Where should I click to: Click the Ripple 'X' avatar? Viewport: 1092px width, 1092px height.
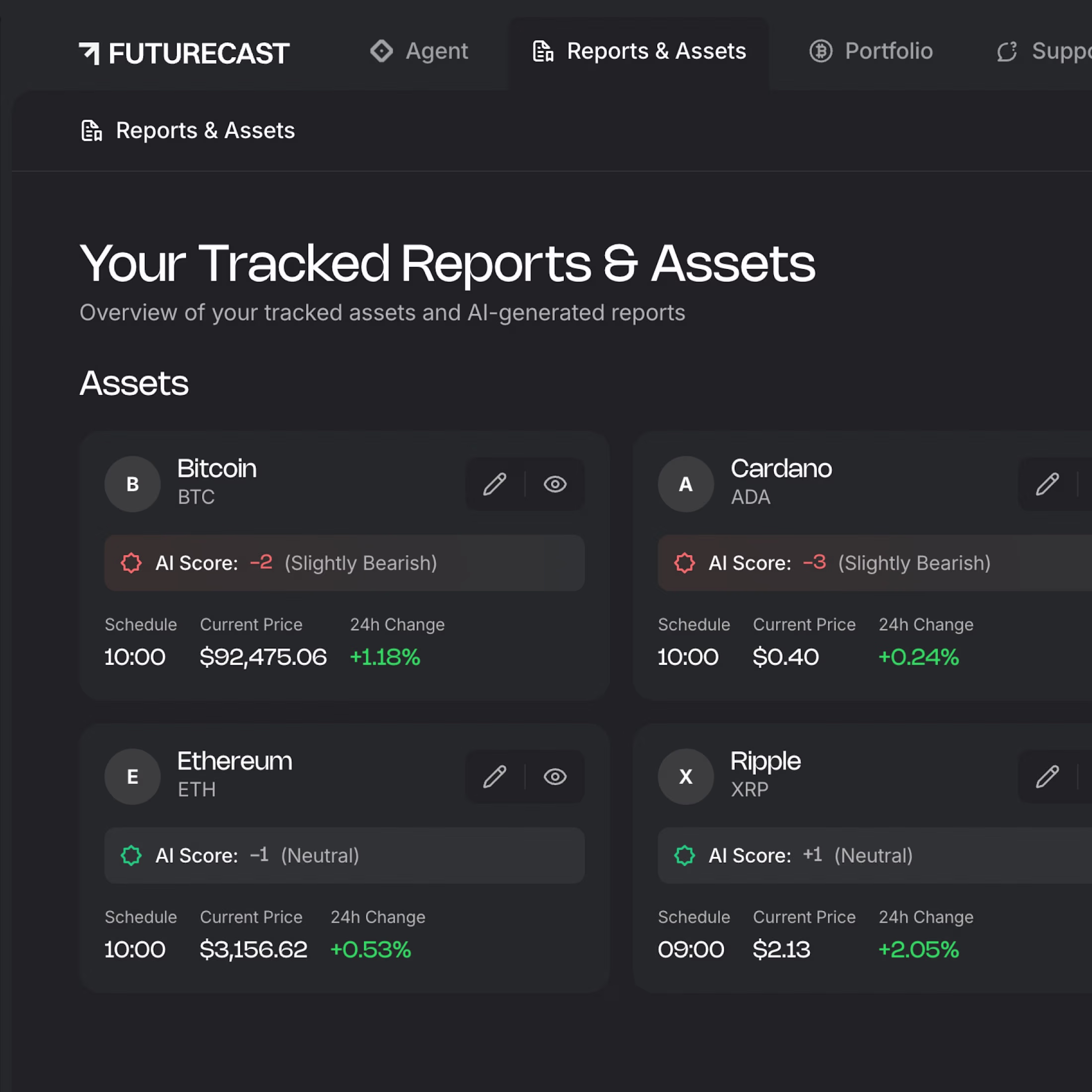point(685,777)
